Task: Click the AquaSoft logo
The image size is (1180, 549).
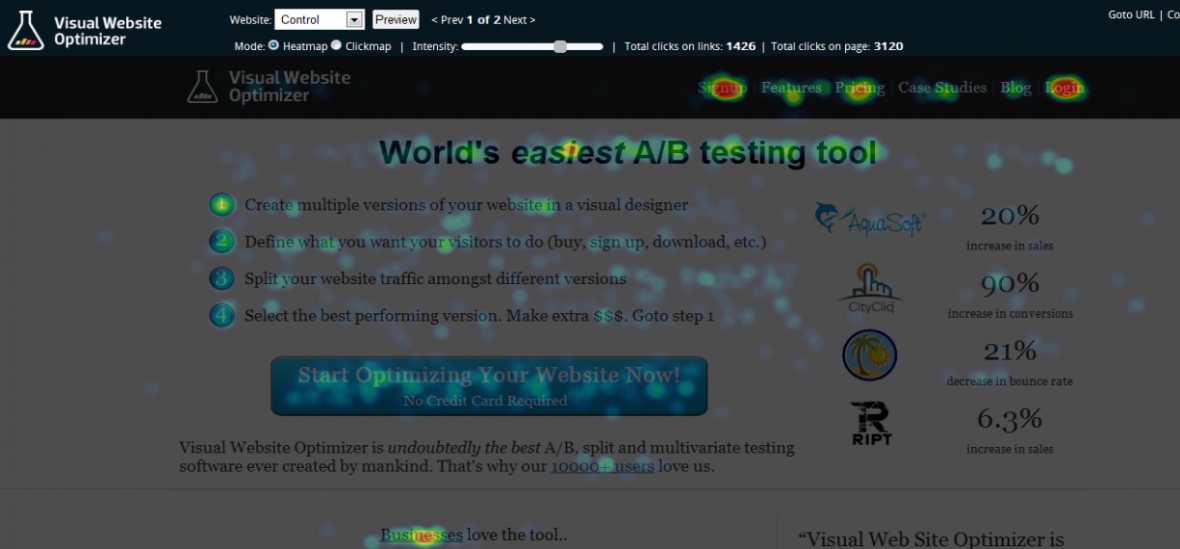Action: [870, 219]
